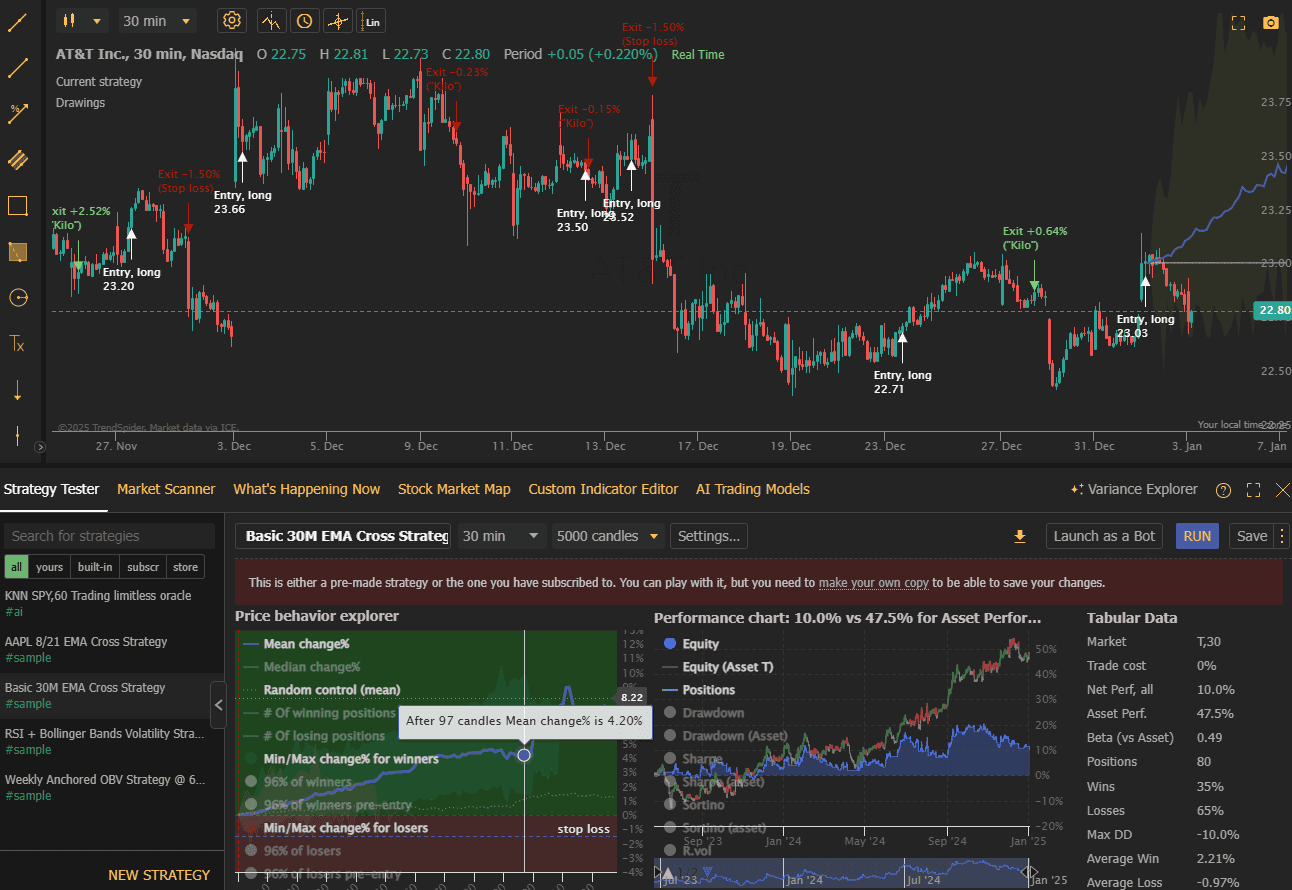This screenshot has height=890, width=1292.
Task: Switch to the Market Scanner tab
Action: [166, 489]
